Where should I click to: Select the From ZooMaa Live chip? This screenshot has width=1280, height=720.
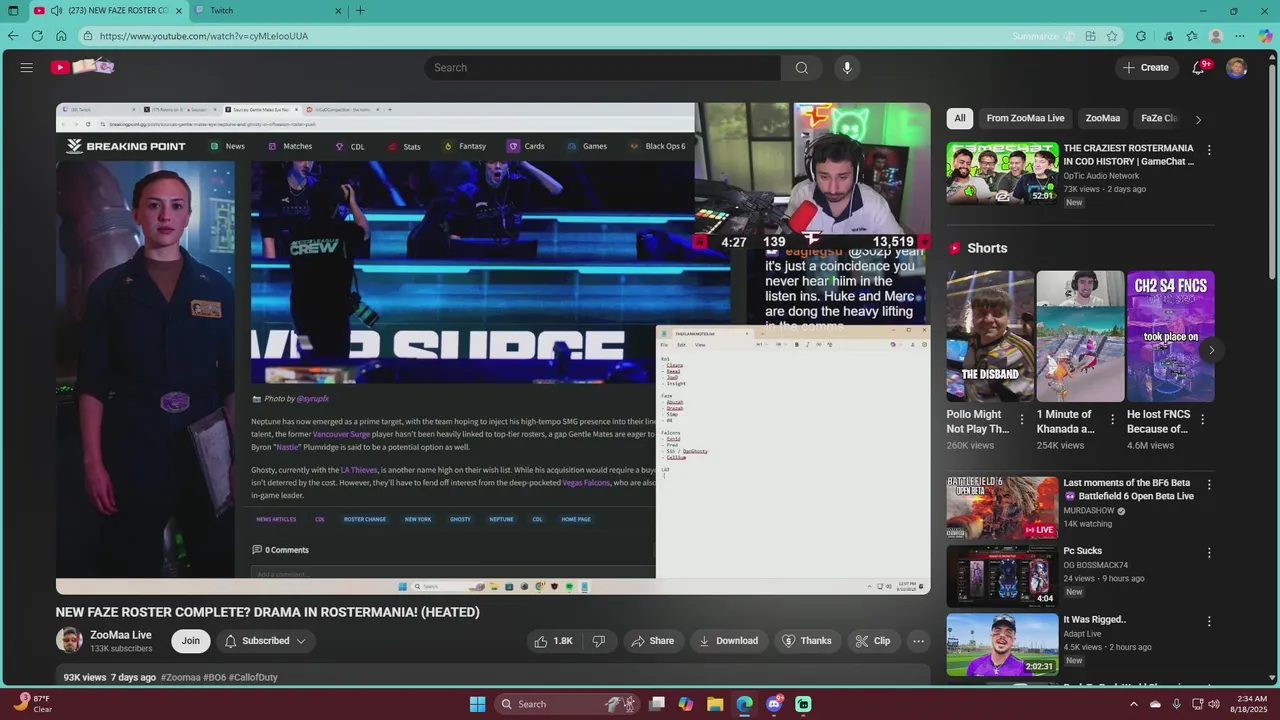tap(1025, 118)
